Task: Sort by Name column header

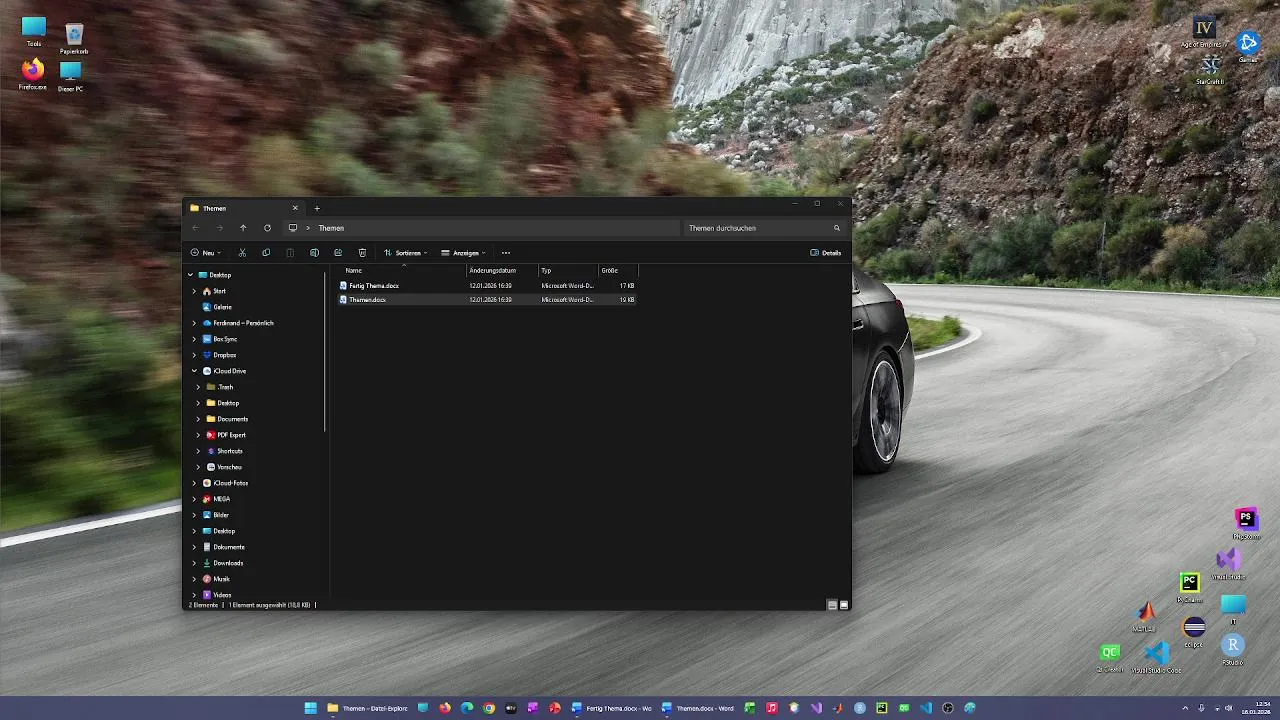Action: pos(404,270)
